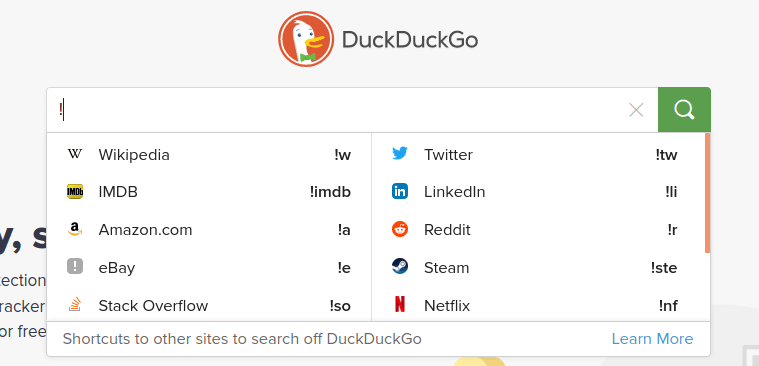The height and width of the screenshot is (366, 759).
Task: Click the DuckDuckGo wordmark text
Action: (x=410, y=40)
